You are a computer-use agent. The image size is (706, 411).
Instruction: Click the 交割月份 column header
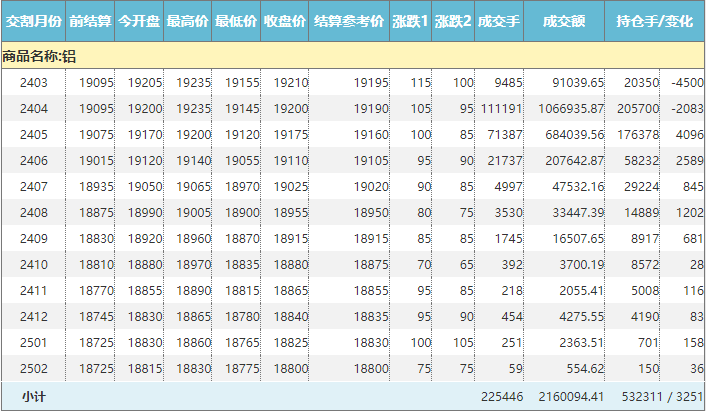pyautogui.click(x=33, y=21)
